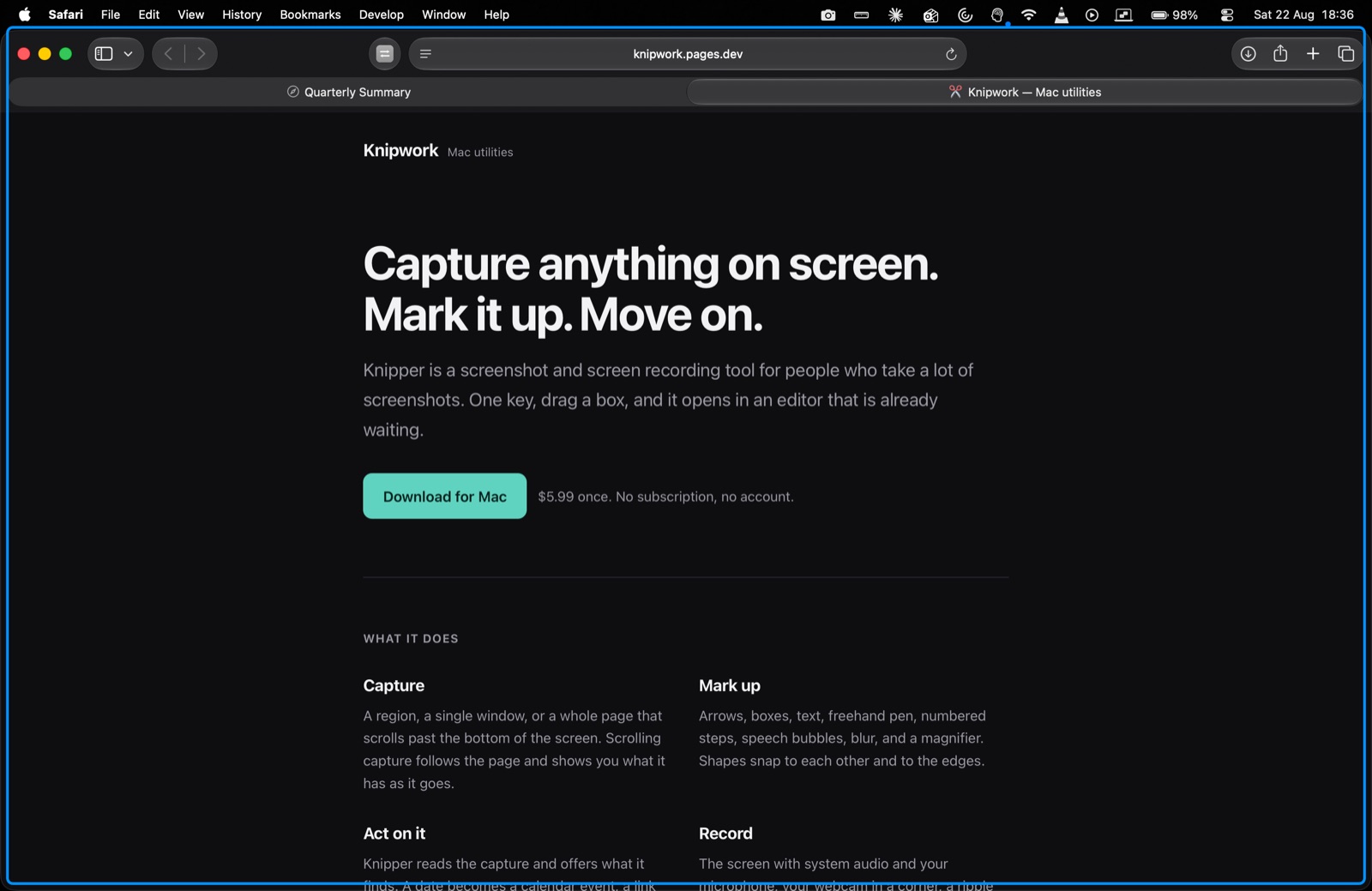The height and width of the screenshot is (891, 1372).
Task: Click the head profile icon in menu bar
Action: (996, 15)
